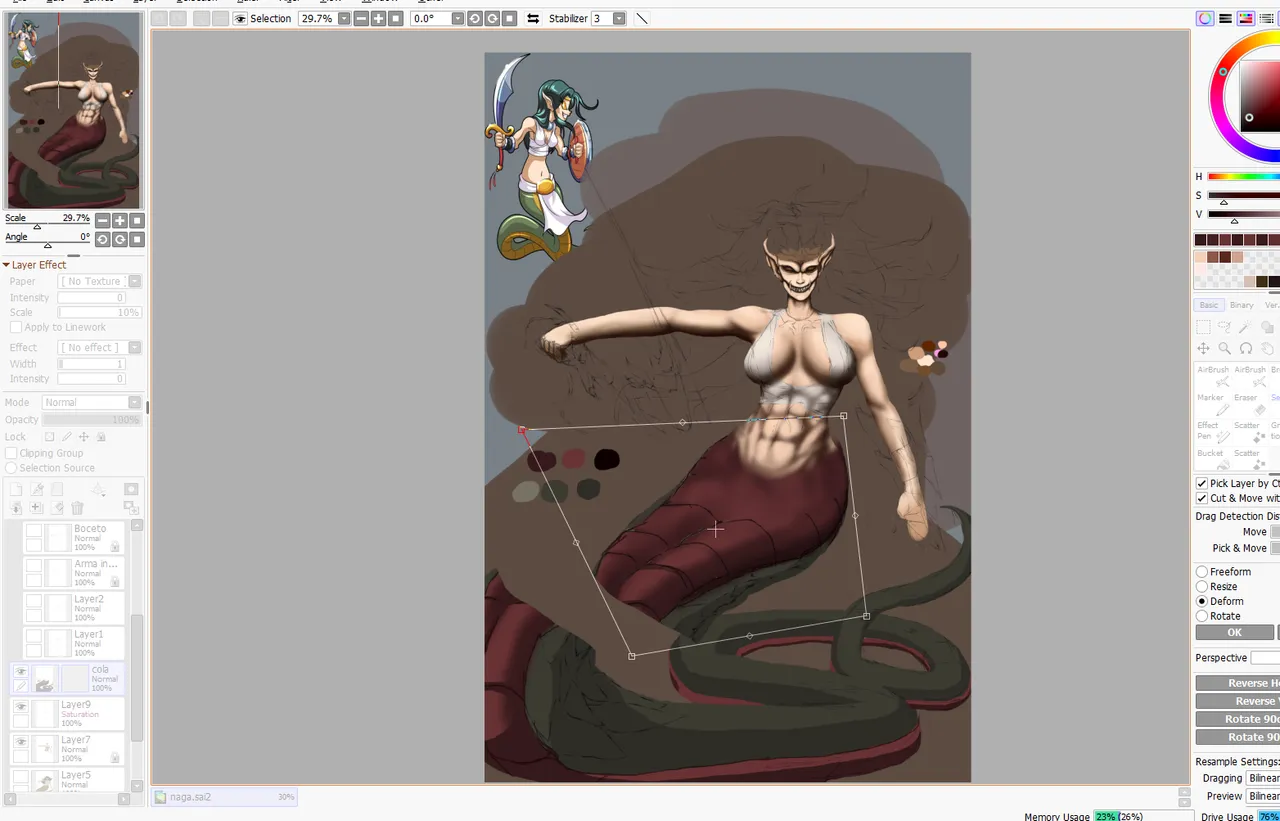The width and height of the screenshot is (1280, 821).
Task: Rotate view counterclockwise in navigator panel
Action: coord(102,240)
